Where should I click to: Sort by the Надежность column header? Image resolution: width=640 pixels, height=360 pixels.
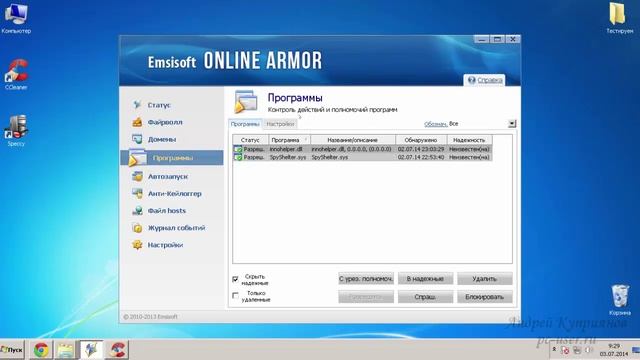pos(469,140)
